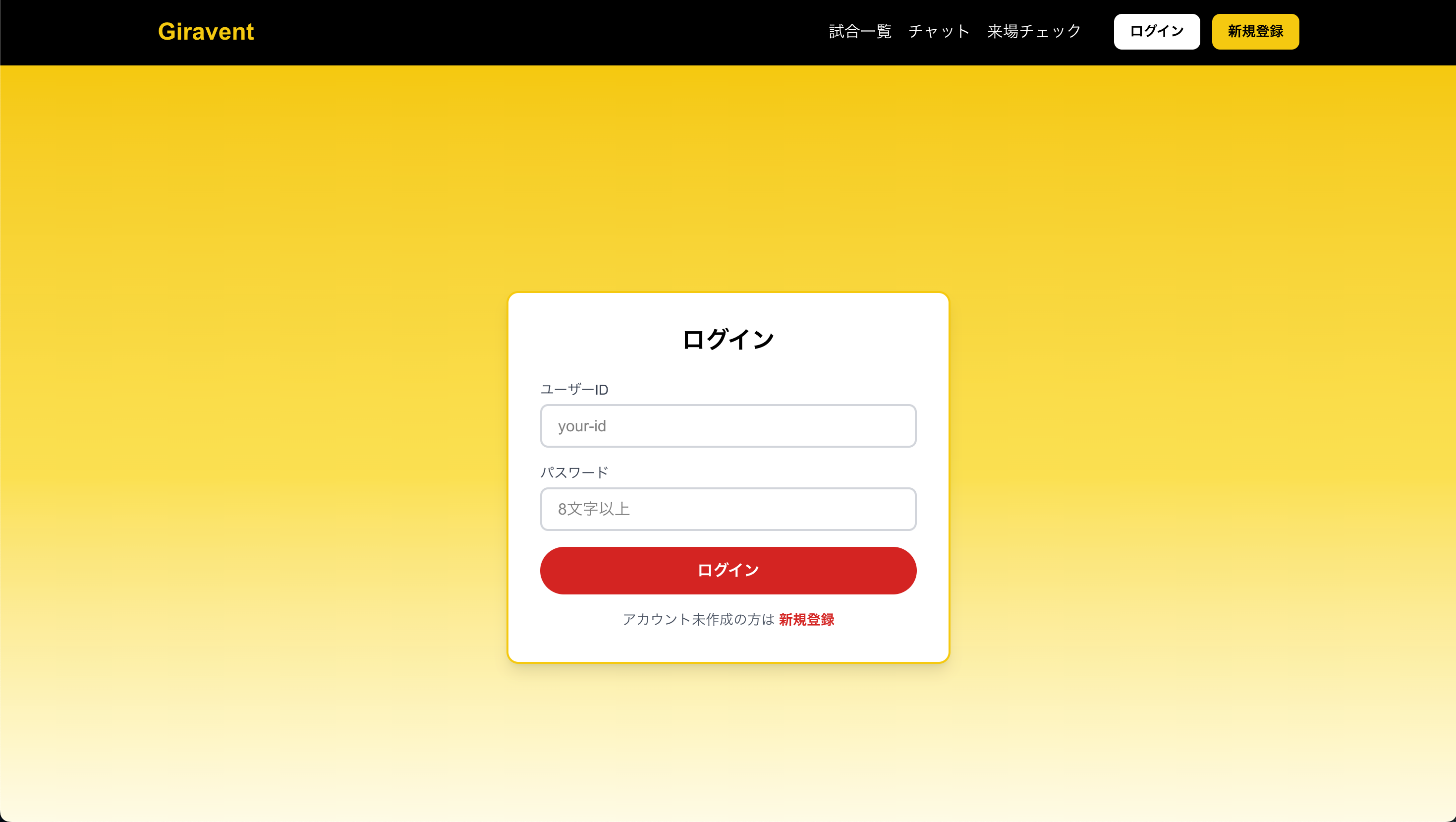
Task: Click the your-id placeholder text
Action: pyautogui.click(x=582, y=426)
